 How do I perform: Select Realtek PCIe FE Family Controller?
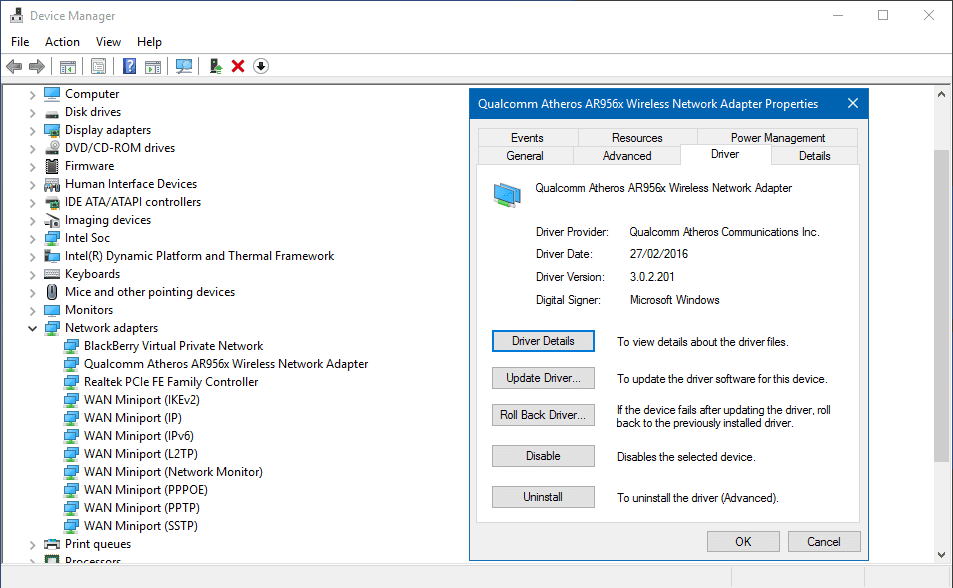click(171, 382)
